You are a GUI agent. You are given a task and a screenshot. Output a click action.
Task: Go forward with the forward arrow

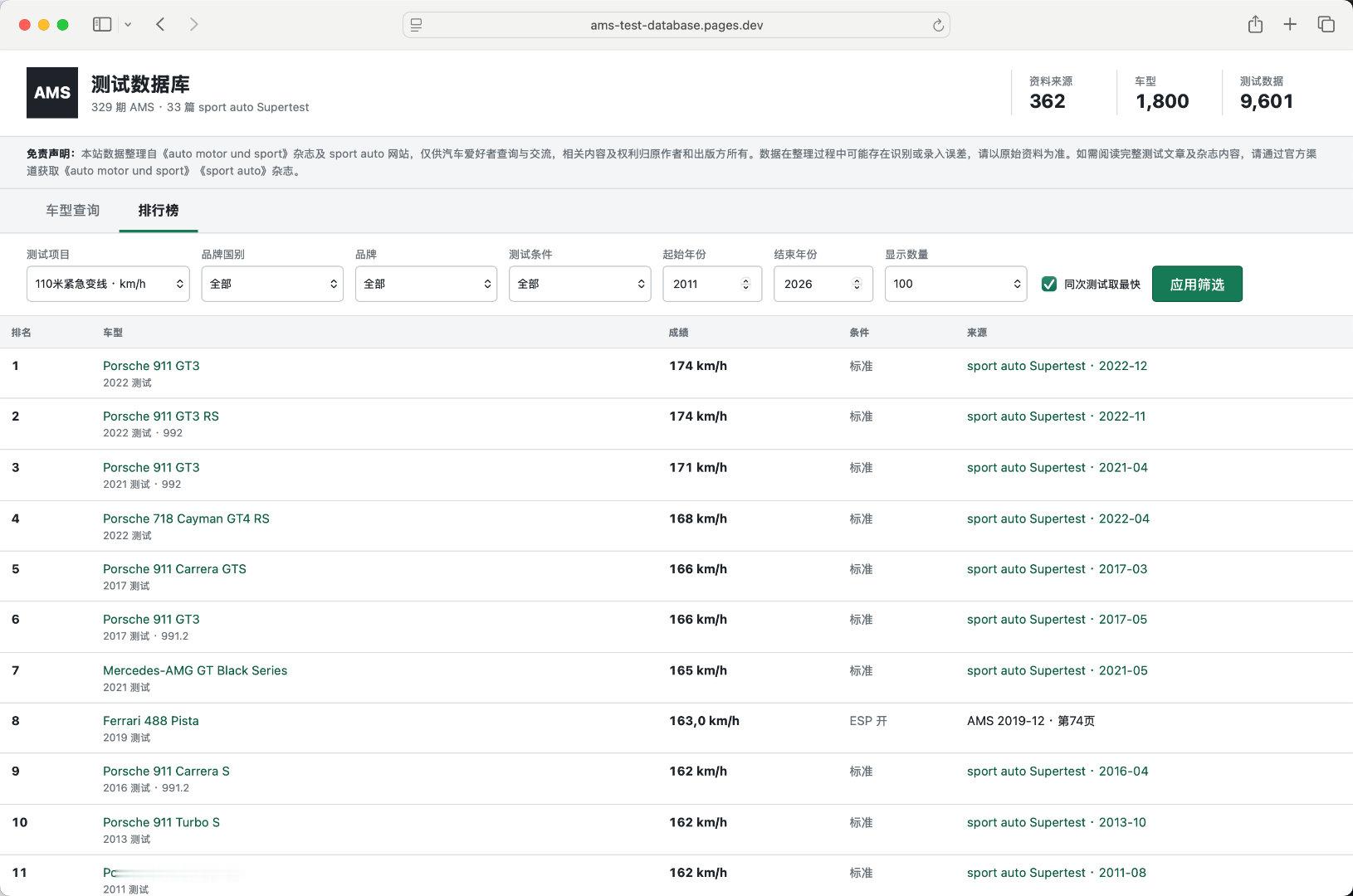(x=193, y=25)
